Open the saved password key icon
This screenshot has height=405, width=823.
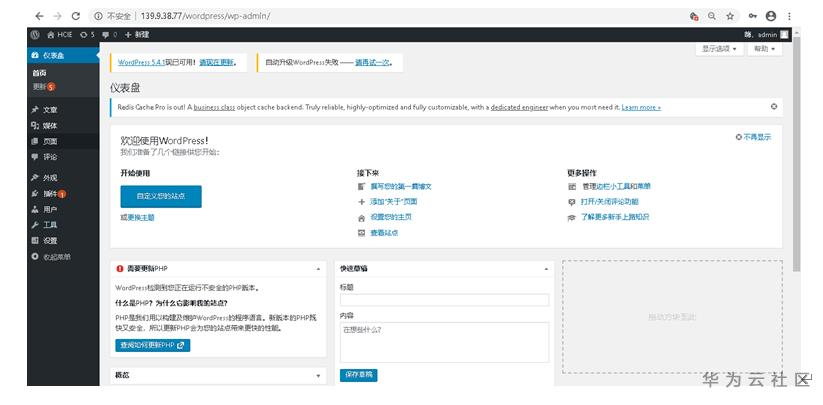point(753,16)
